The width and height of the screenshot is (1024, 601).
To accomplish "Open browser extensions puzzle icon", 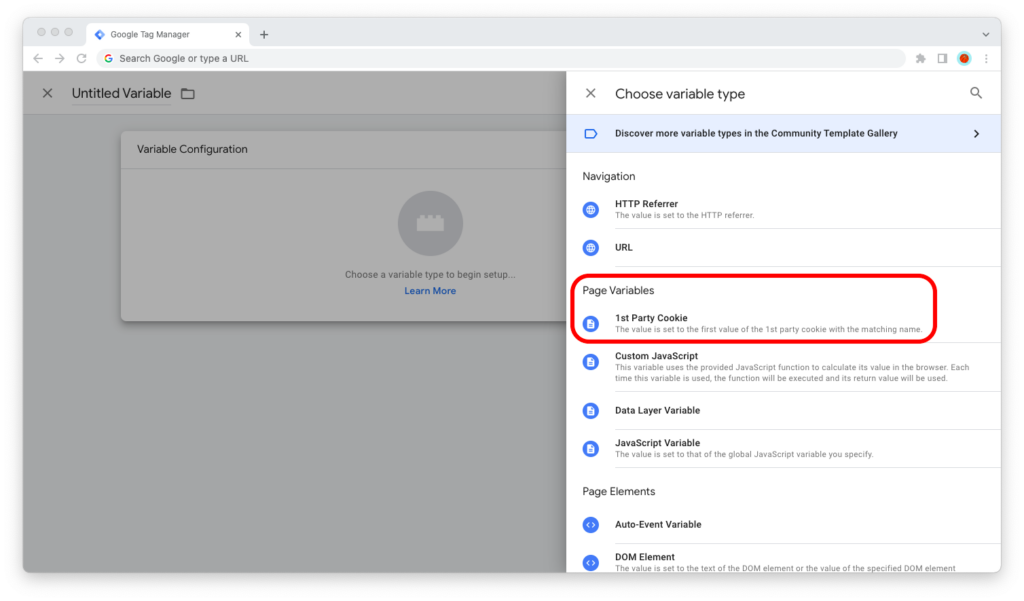I will [921, 58].
